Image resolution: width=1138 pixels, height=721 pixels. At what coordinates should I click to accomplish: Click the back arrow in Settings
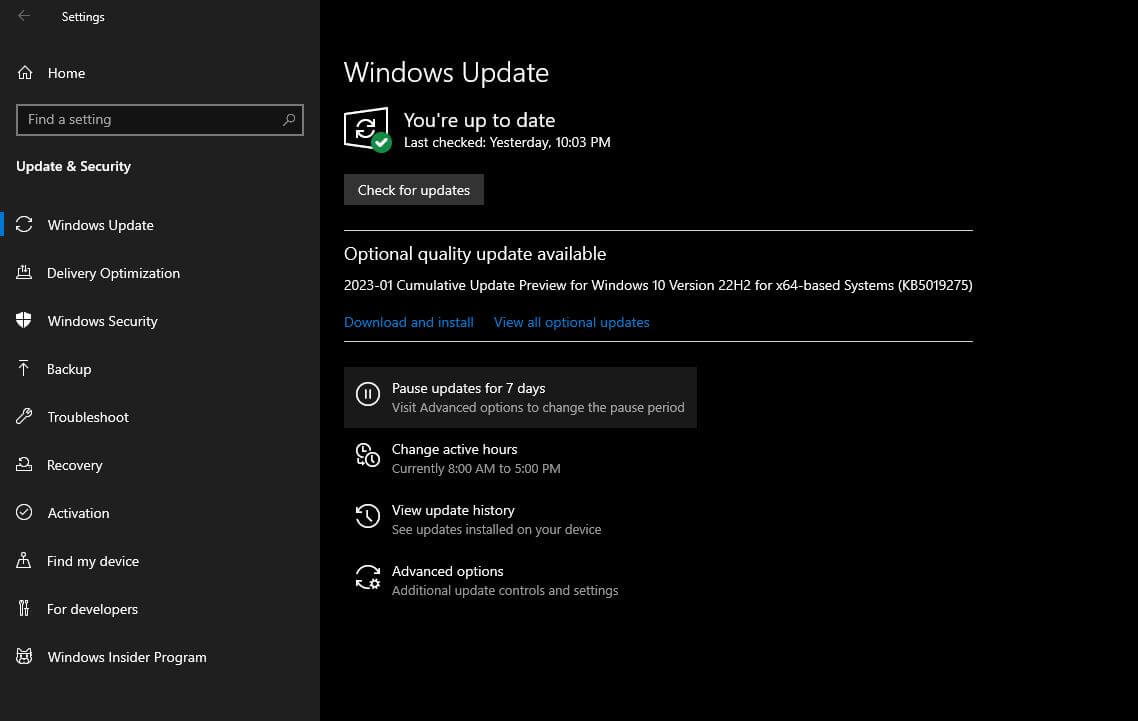coord(24,16)
